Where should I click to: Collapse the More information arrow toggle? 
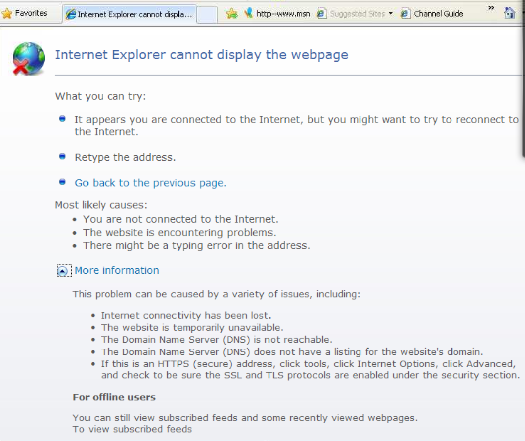point(63,271)
